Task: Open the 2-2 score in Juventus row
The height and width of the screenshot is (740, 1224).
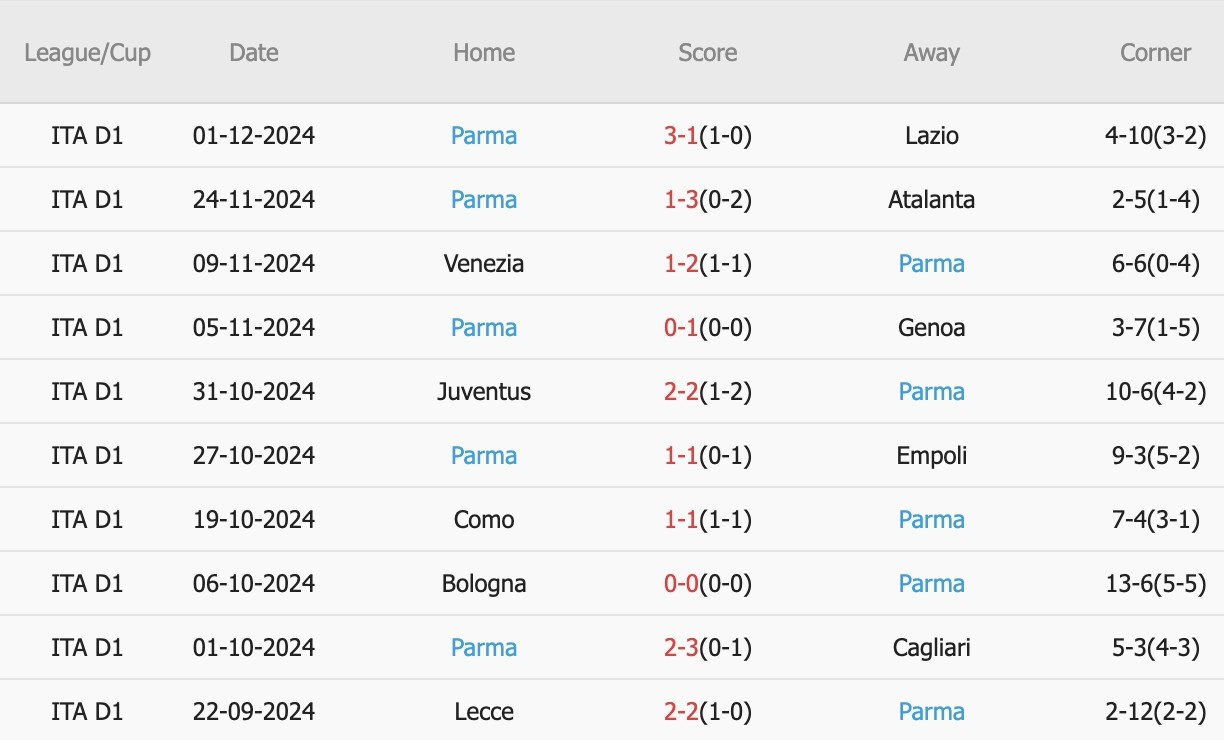Action: 680,391
